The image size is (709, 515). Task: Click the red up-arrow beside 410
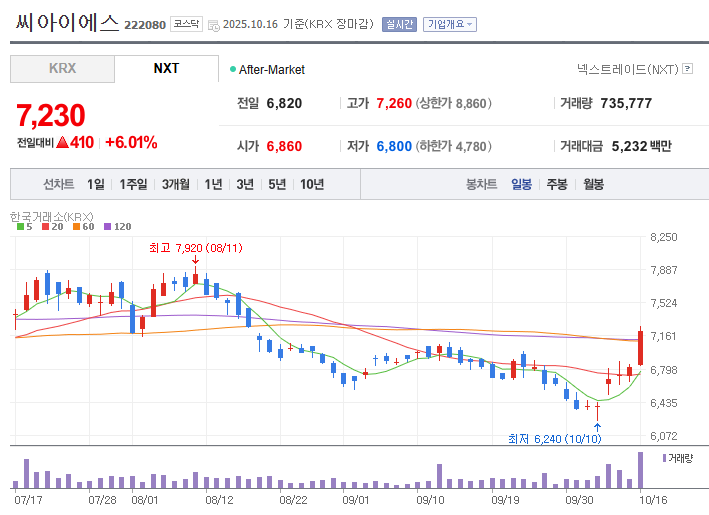pyautogui.click(x=62, y=143)
